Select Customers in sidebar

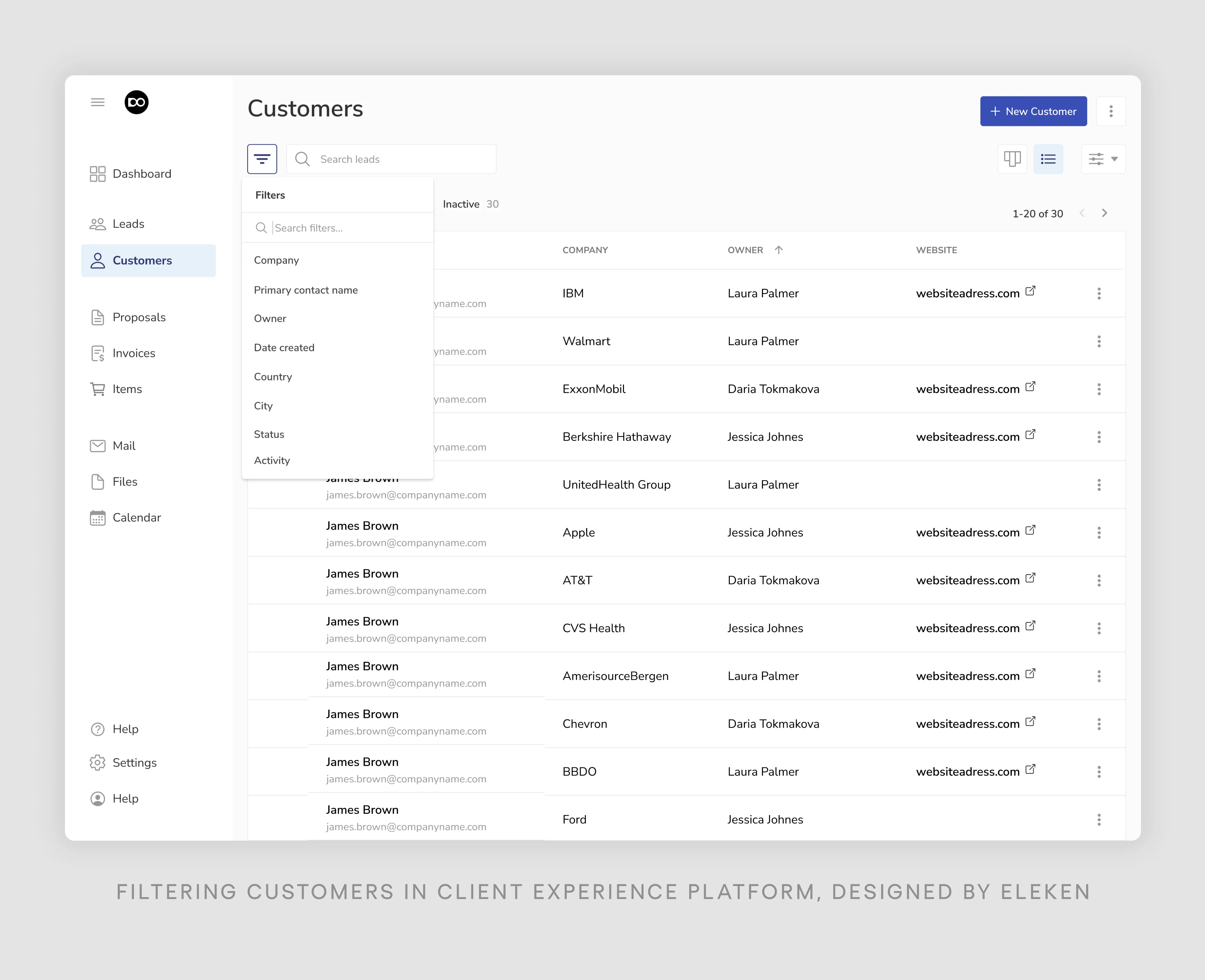click(149, 261)
